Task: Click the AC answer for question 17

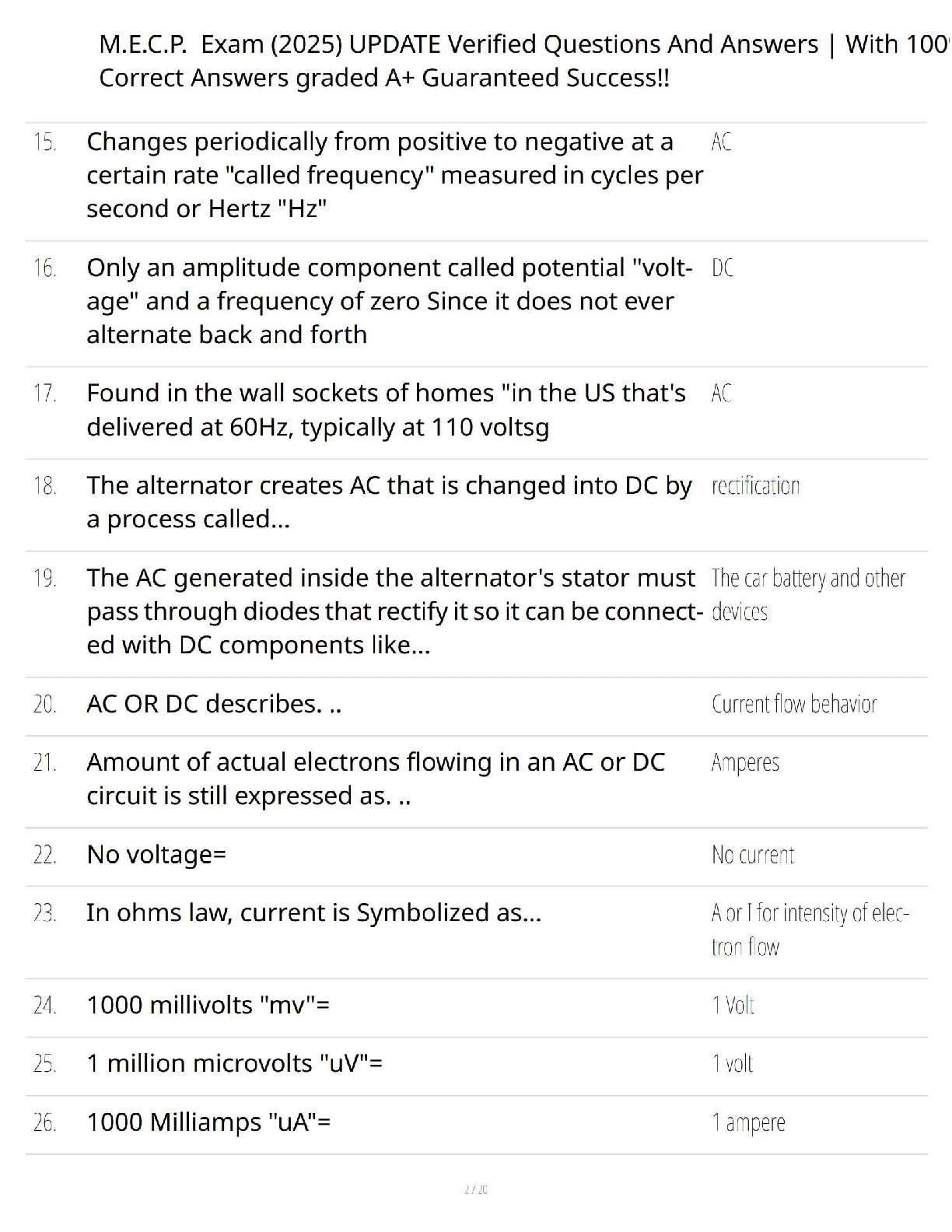Action: tap(721, 394)
